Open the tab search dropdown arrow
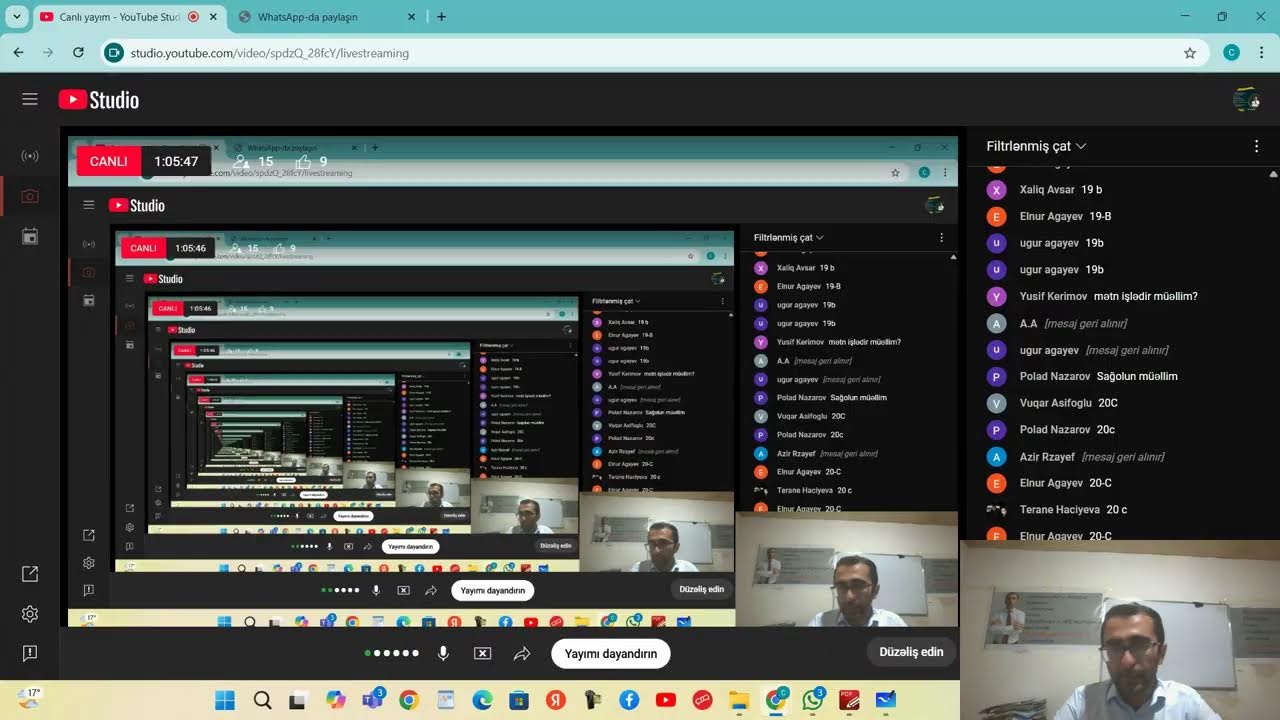The image size is (1280, 720). click(x=17, y=17)
